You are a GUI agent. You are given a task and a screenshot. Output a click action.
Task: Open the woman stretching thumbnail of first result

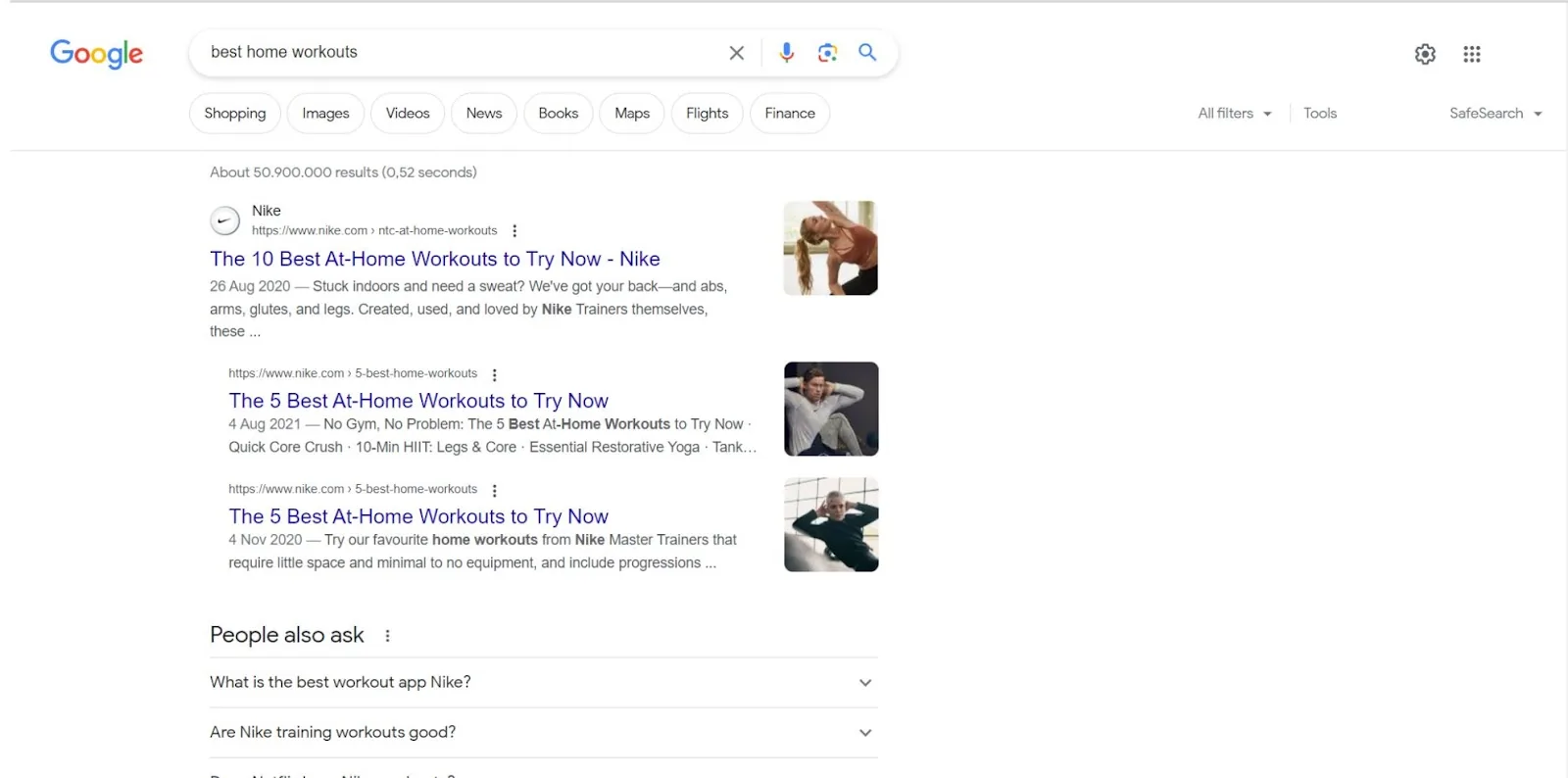click(830, 248)
